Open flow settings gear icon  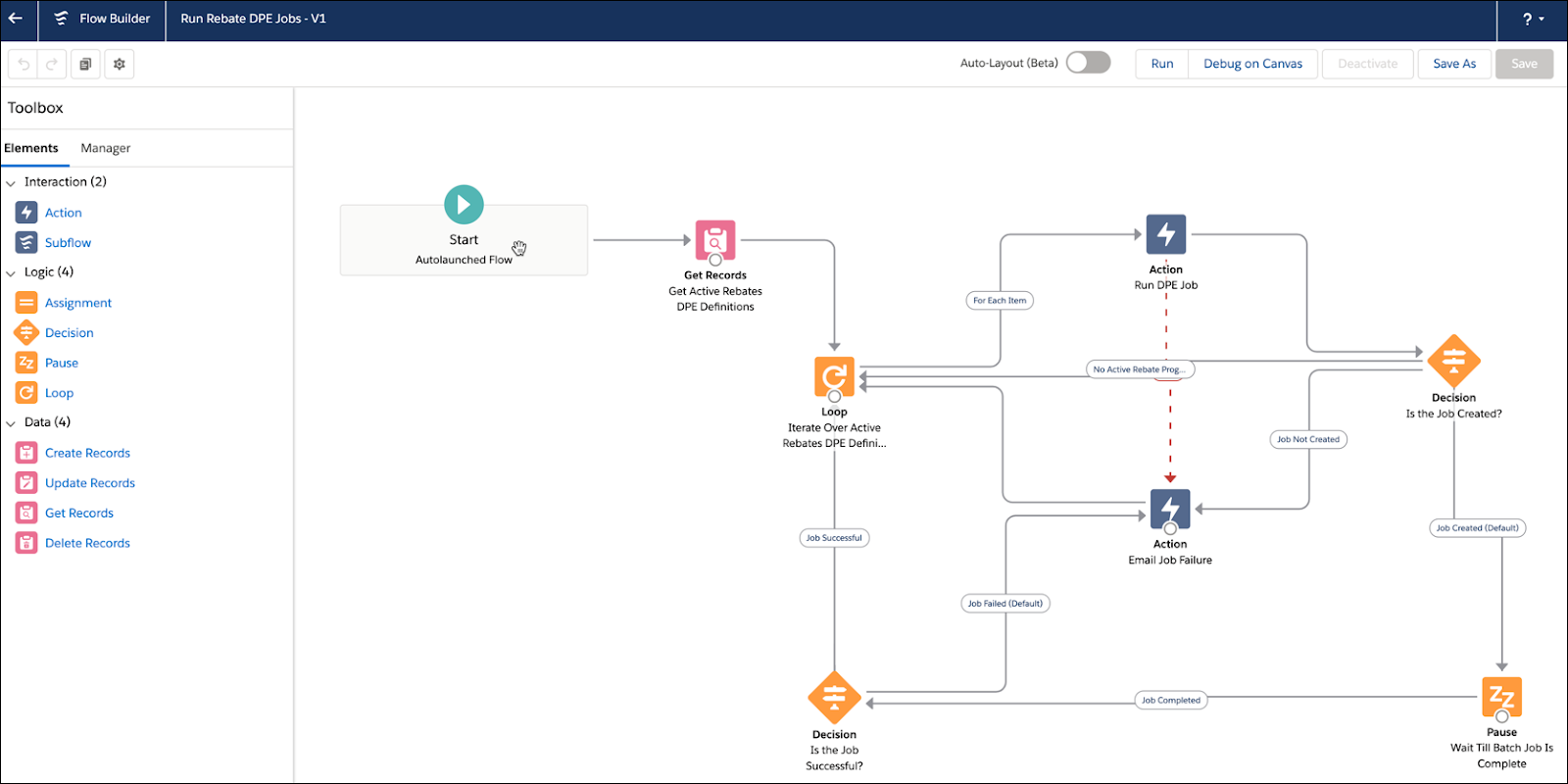tap(119, 64)
